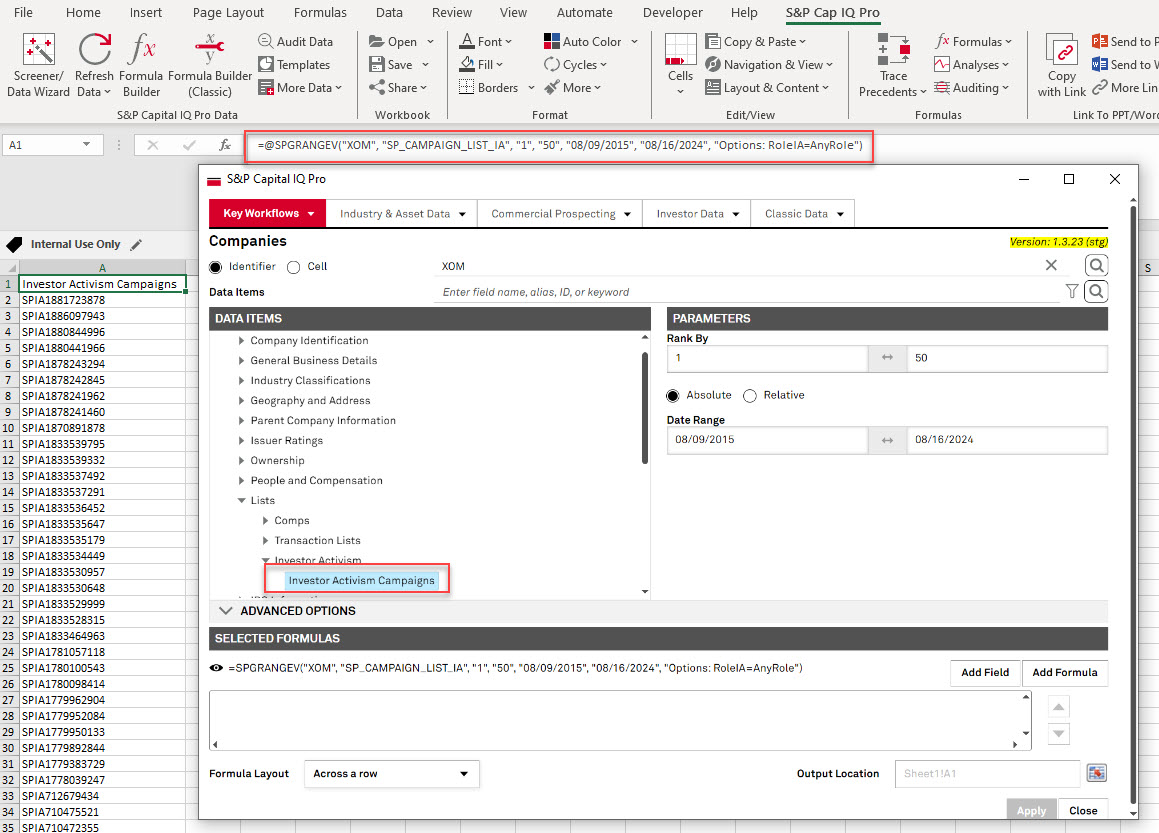Click the formula box horizontal scrollbar
Screen dimensions: 1159x833
pos(615,744)
